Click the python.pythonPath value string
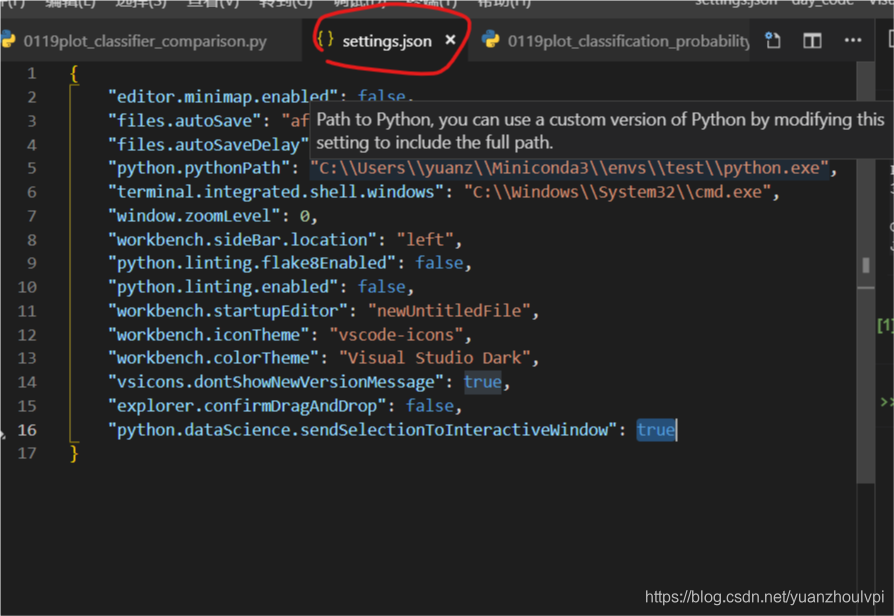Viewport: 894px width, 616px height. pos(569,168)
